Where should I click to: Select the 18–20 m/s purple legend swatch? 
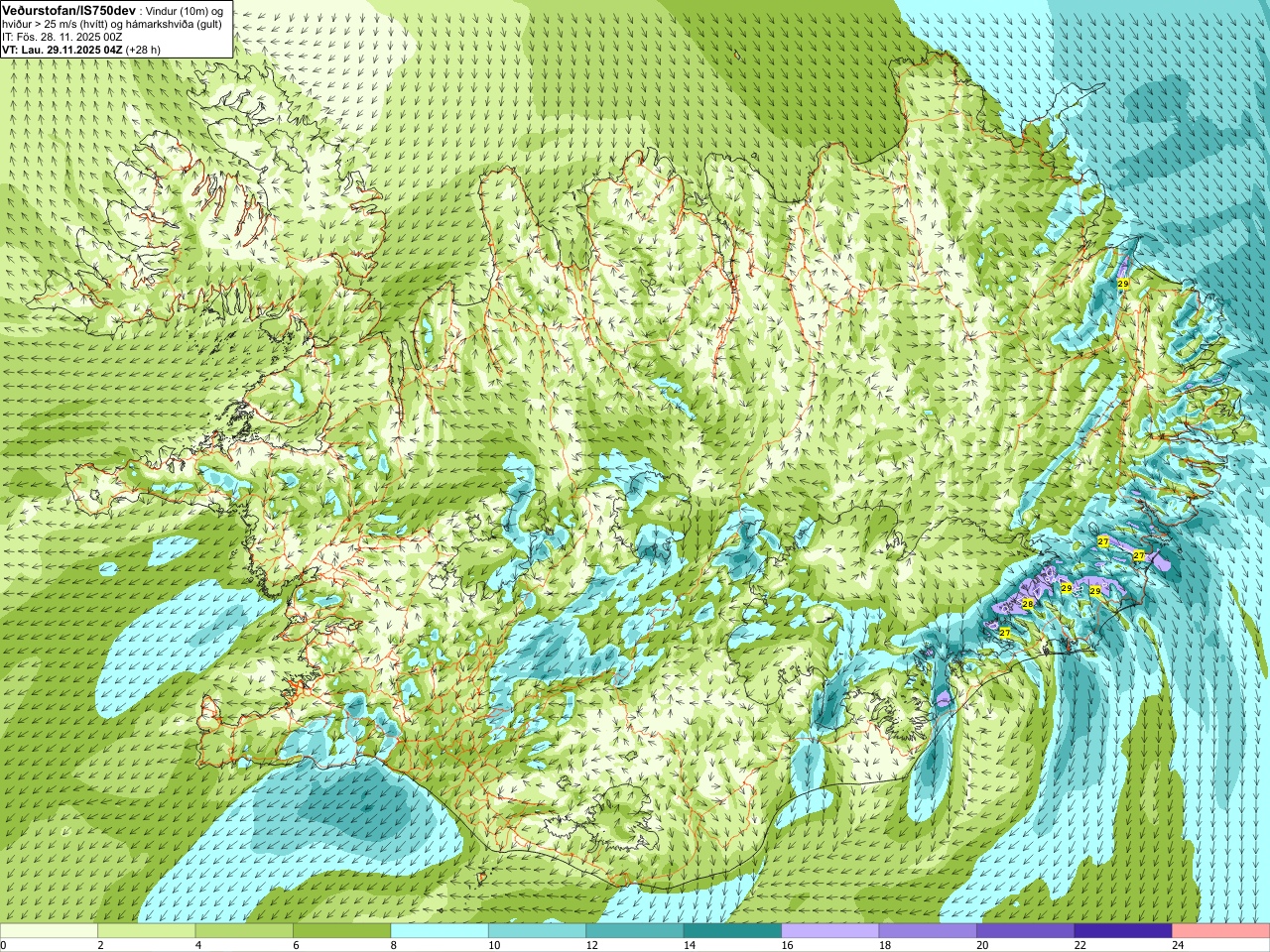click(x=928, y=931)
